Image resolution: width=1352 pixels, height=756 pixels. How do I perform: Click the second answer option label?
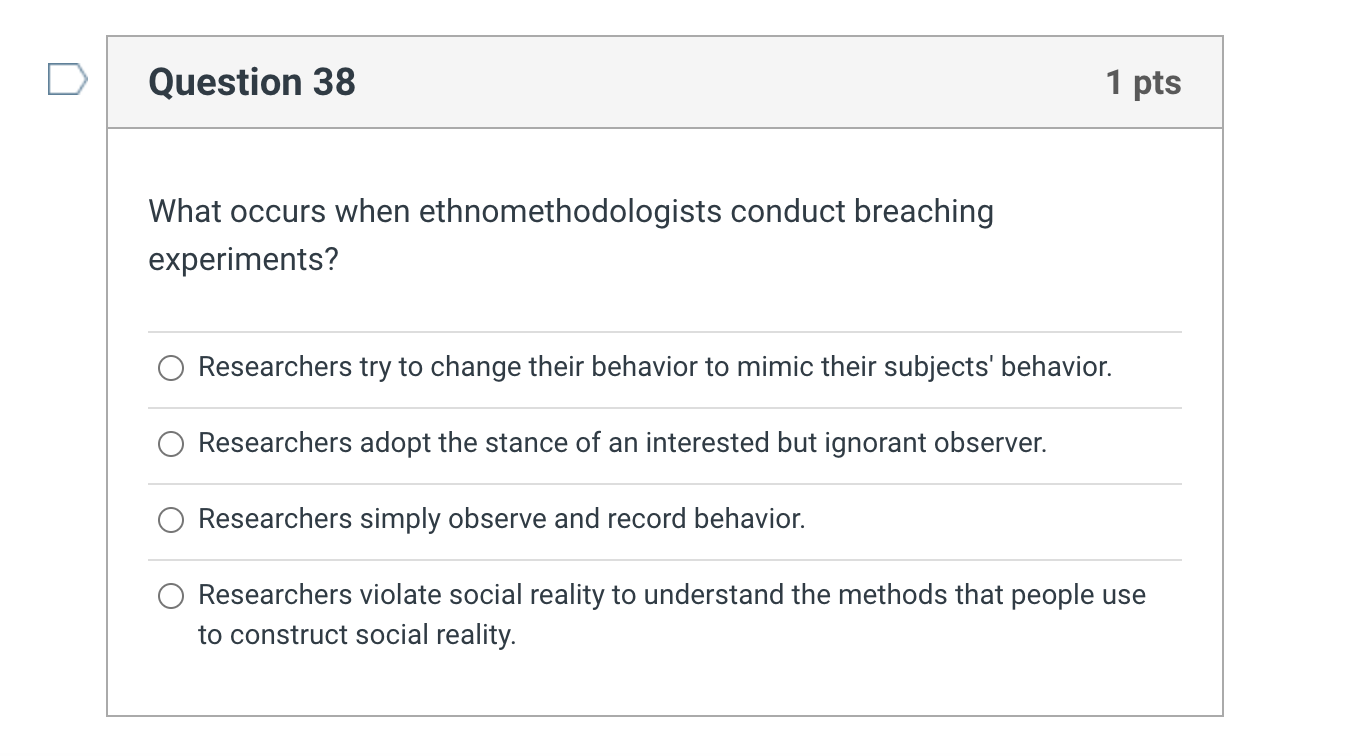coord(623,443)
